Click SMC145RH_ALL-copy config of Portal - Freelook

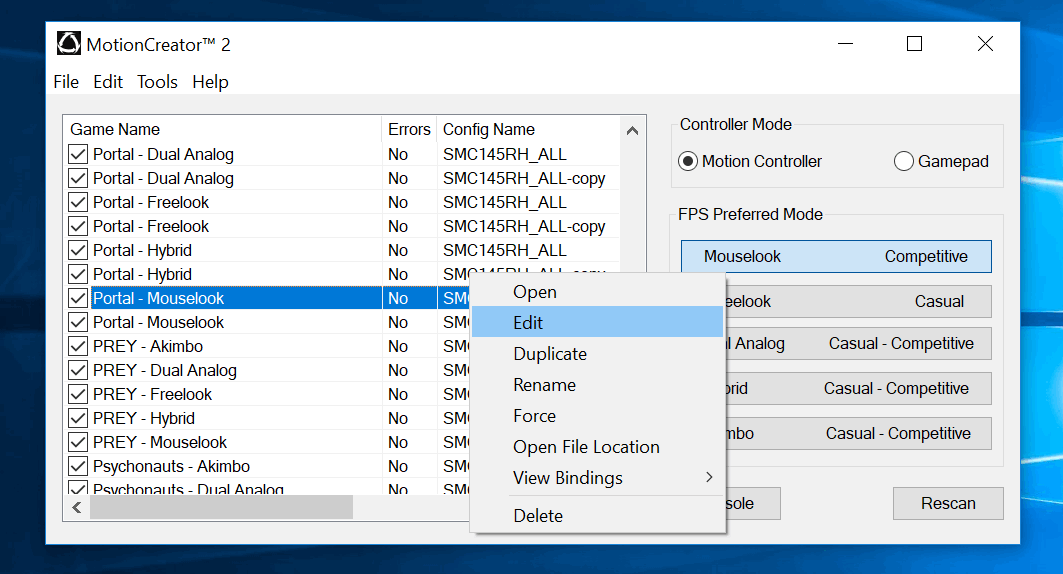tap(524, 226)
